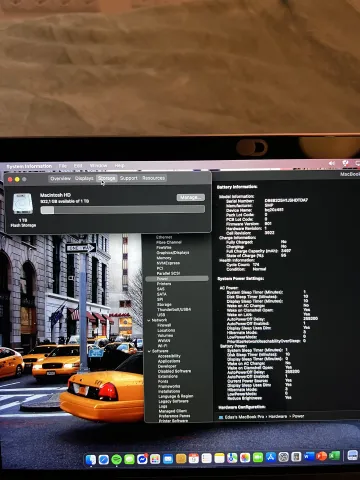This screenshot has width=360, height=480.
Task: Open Finder from the dock
Action: (91, 460)
